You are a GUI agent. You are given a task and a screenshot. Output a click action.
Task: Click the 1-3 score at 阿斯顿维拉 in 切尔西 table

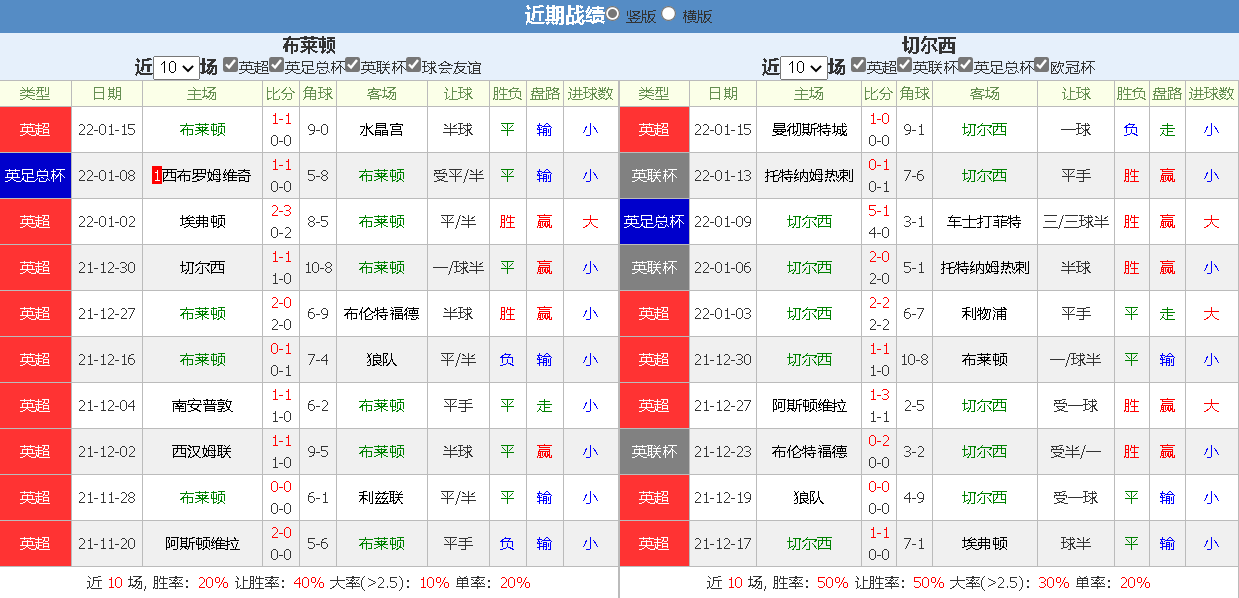pyautogui.click(x=879, y=394)
